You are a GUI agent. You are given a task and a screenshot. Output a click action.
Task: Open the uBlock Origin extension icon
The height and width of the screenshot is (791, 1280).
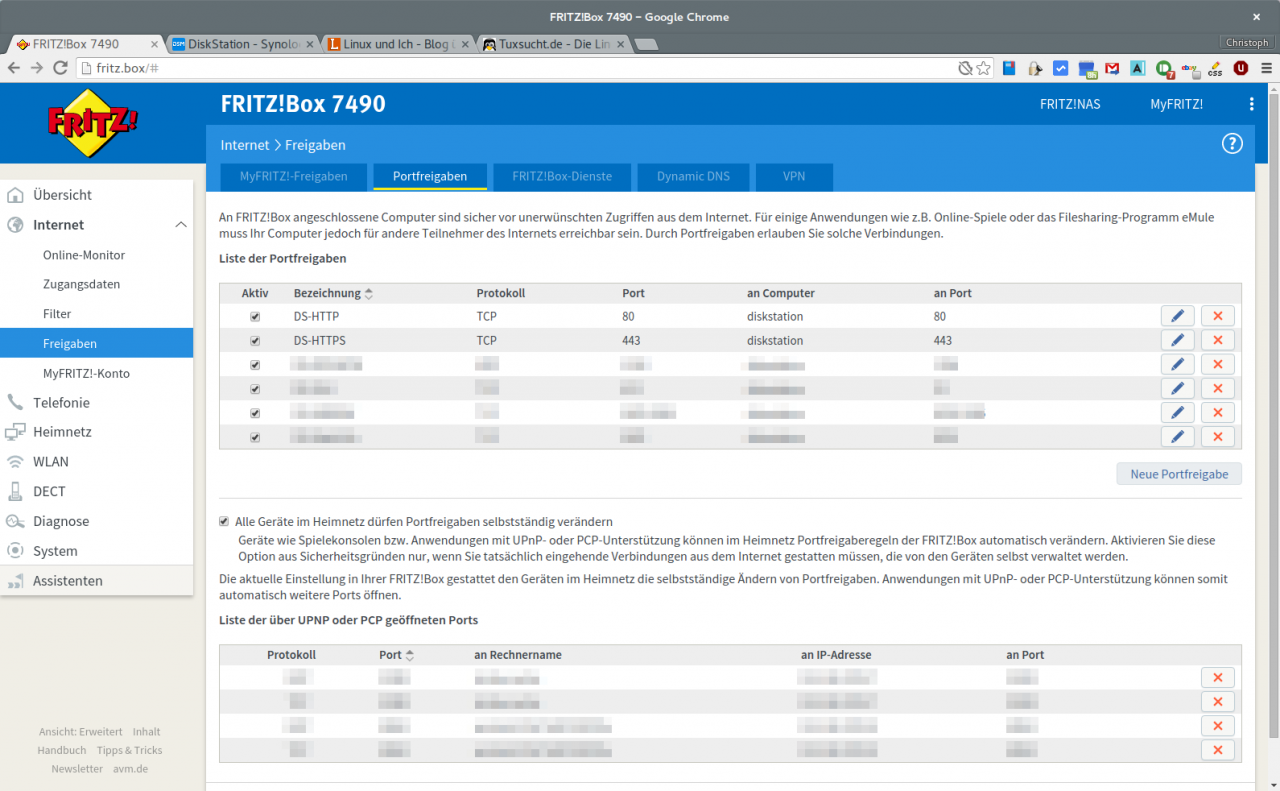[x=1241, y=68]
